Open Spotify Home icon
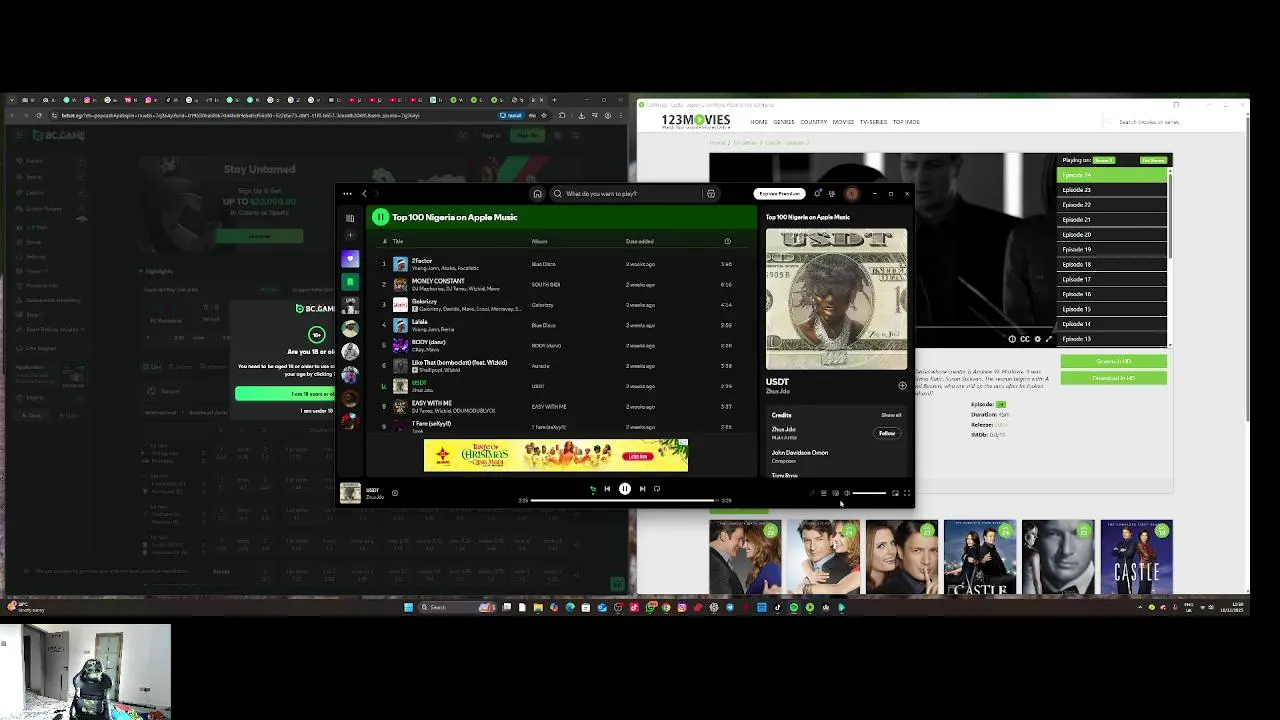Viewport: 1280px width, 720px height. [537, 194]
